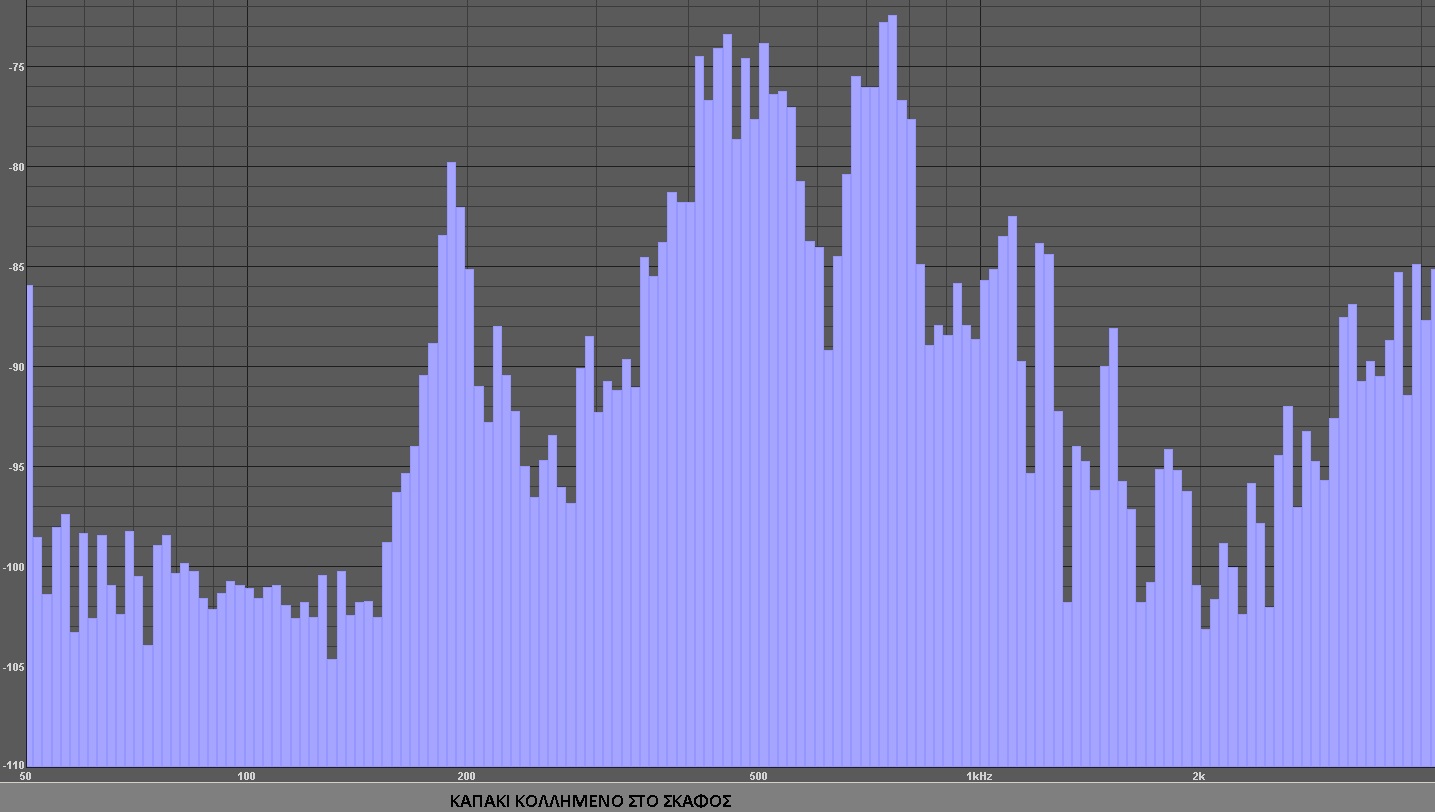1435x812 pixels.
Task: Select the 2k frequency axis label
Action: [x=1198, y=776]
